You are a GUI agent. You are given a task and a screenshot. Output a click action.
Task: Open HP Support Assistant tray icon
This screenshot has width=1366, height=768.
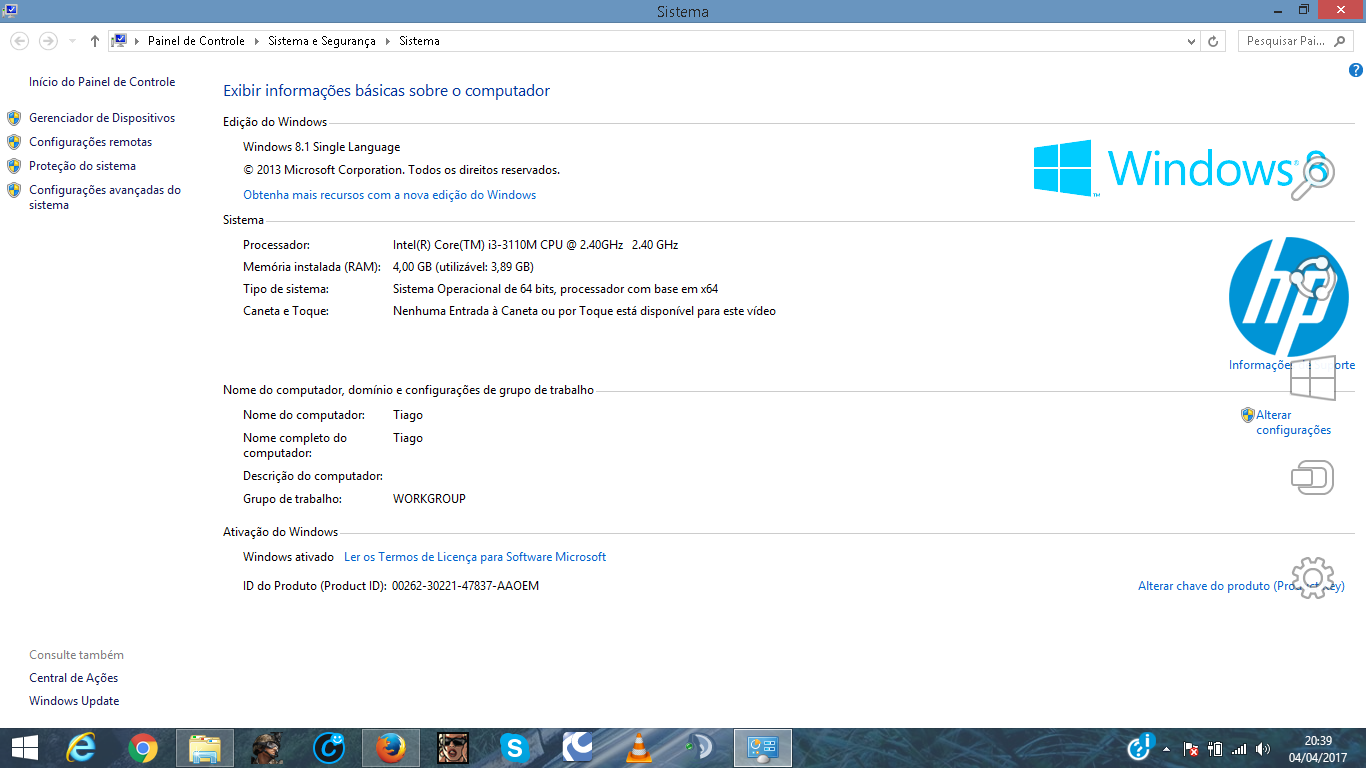(1141, 747)
